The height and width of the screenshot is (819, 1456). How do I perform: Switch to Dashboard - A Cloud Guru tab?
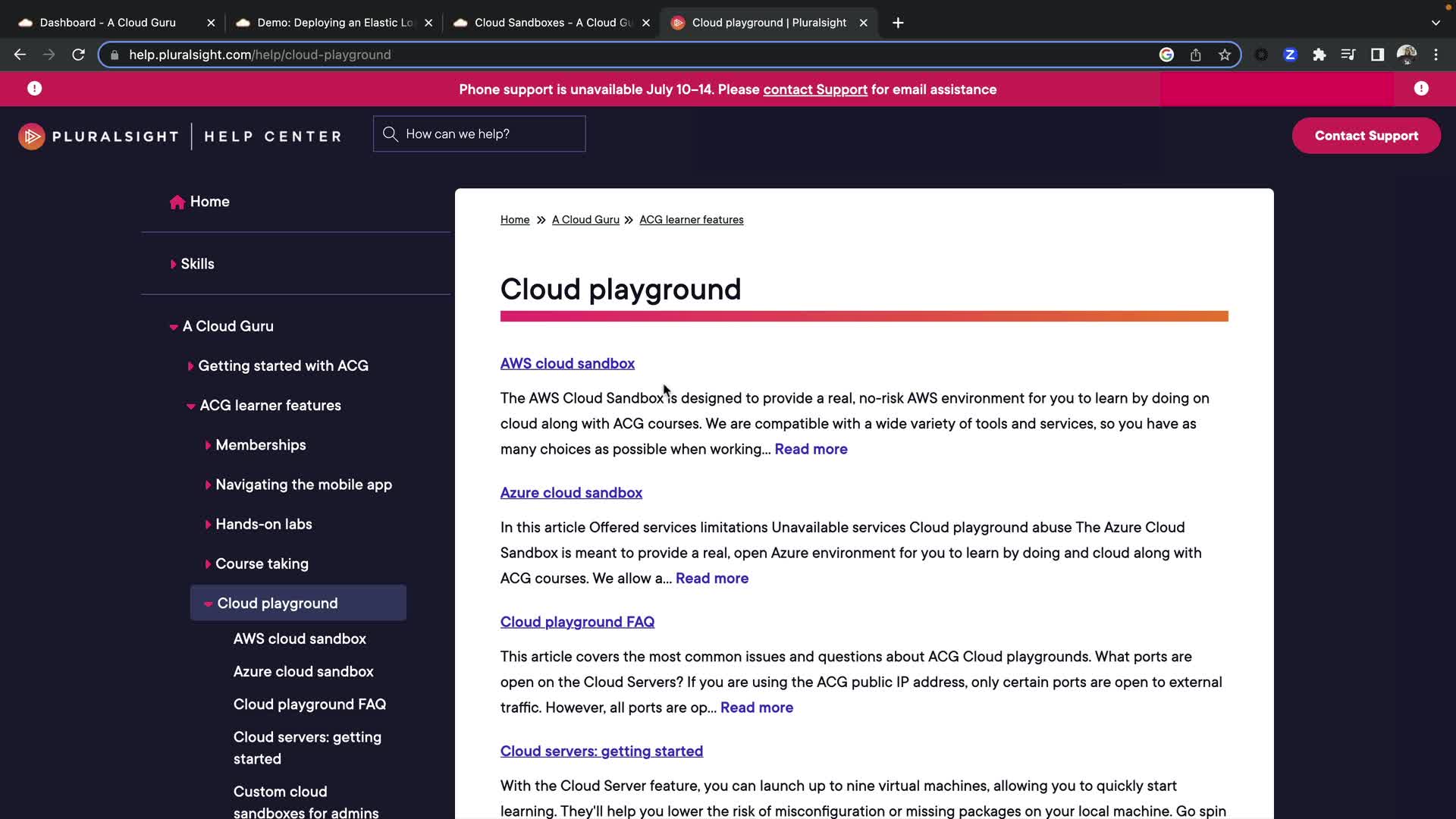pyautogui.click(x=108, y=23)
